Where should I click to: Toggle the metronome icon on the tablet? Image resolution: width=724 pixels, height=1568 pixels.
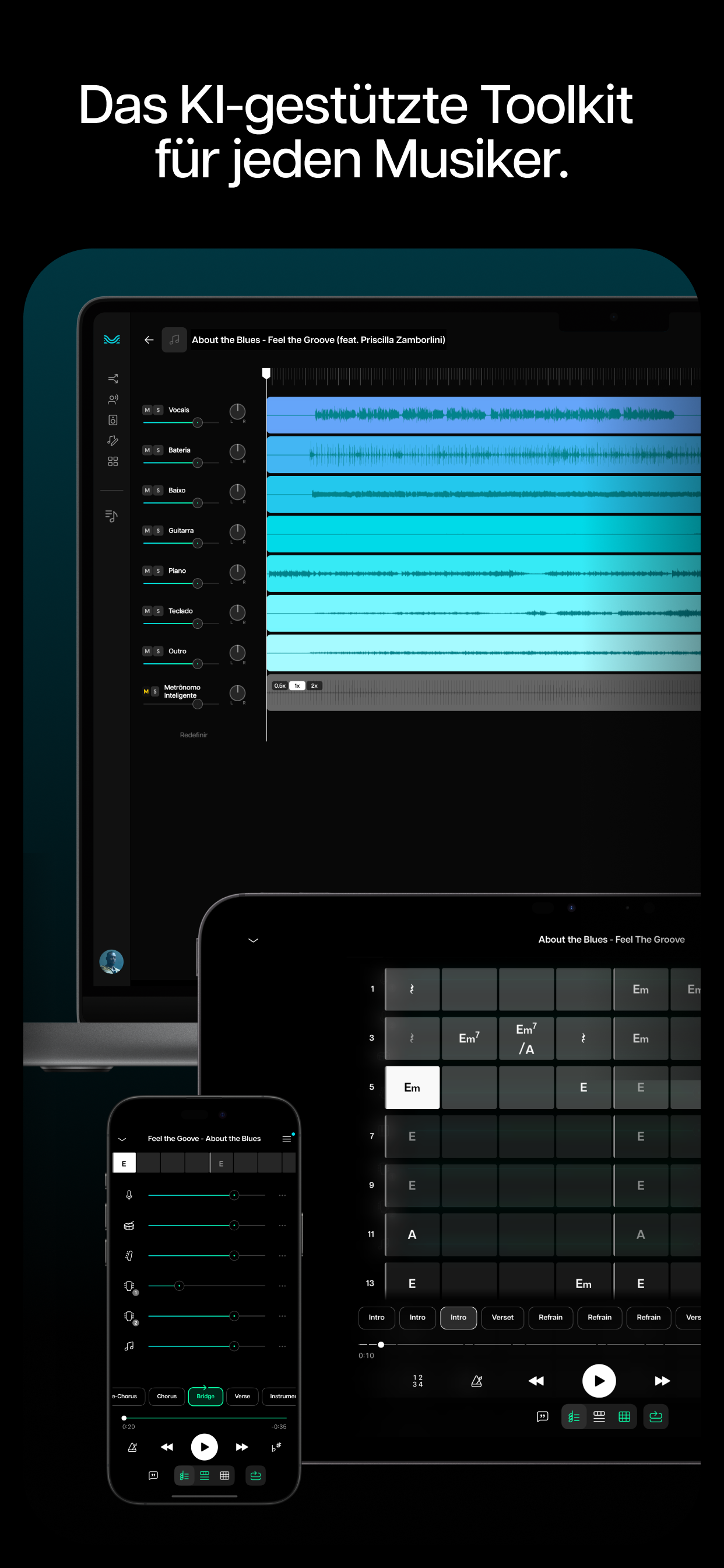click(476, 1381)
